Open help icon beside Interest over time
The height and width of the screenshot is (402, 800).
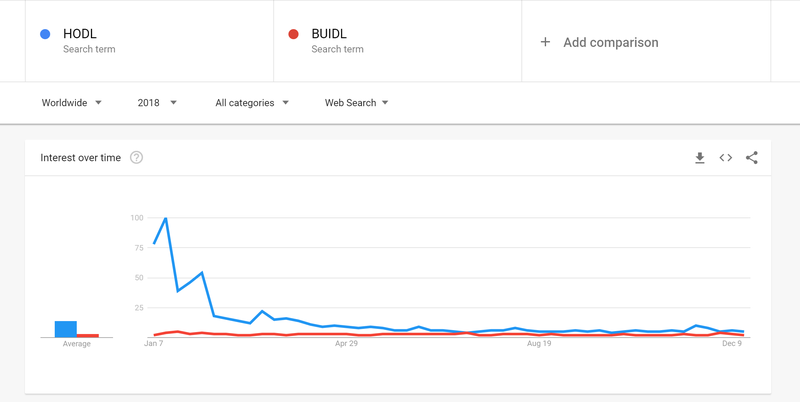136,158
